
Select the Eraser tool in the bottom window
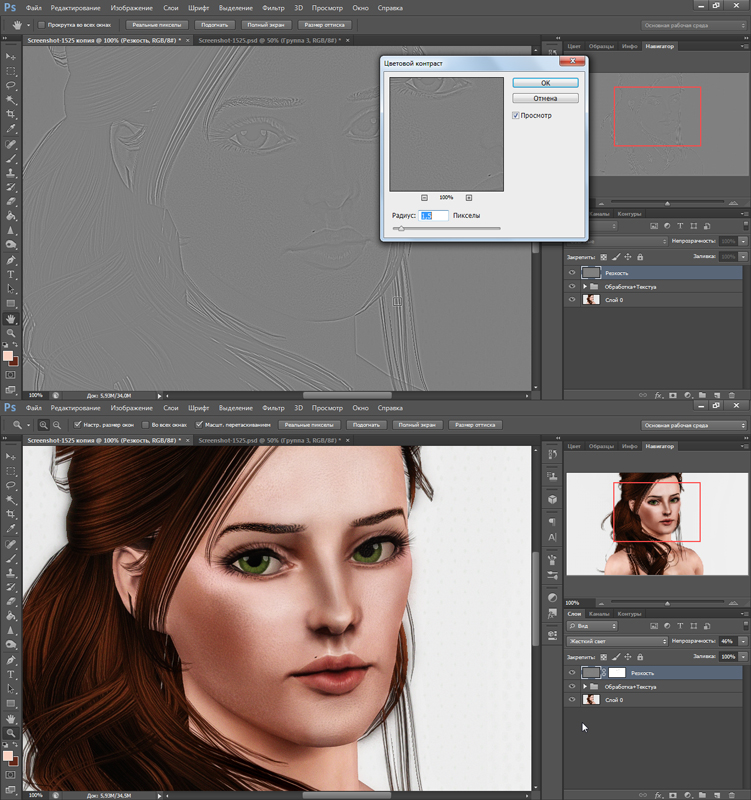point(11,602)
